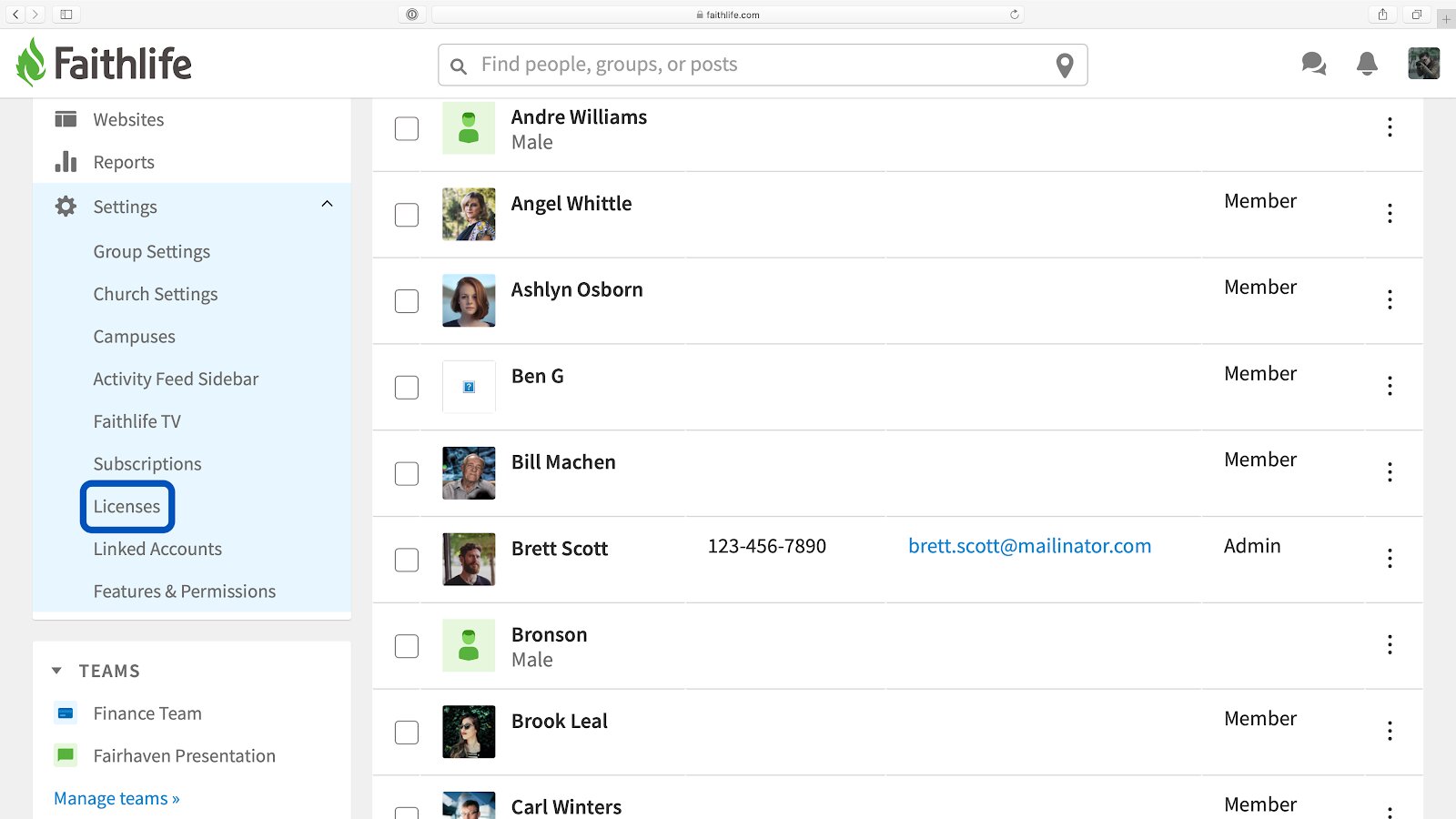Click the Manage teams link
The width and height of the screenshot is (1456, 819).
(x=116, y=798)
